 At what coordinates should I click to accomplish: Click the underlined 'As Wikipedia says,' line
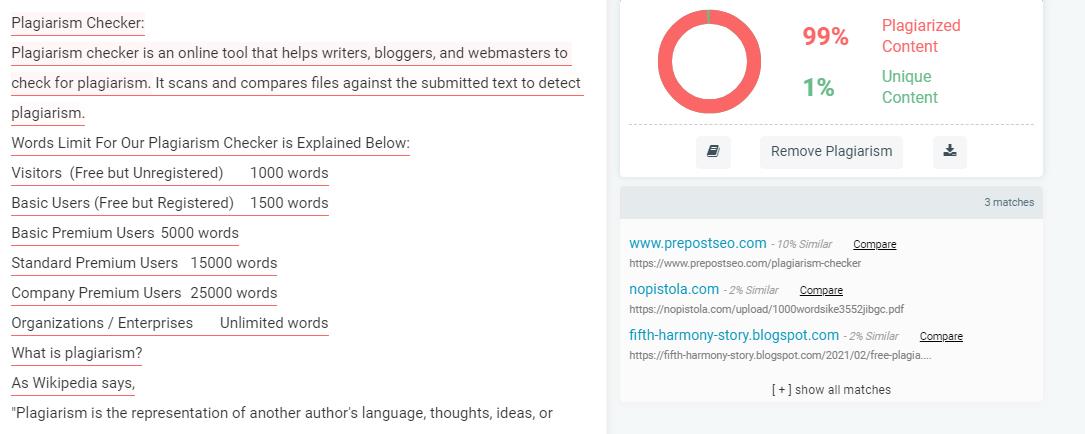point(73,383)
